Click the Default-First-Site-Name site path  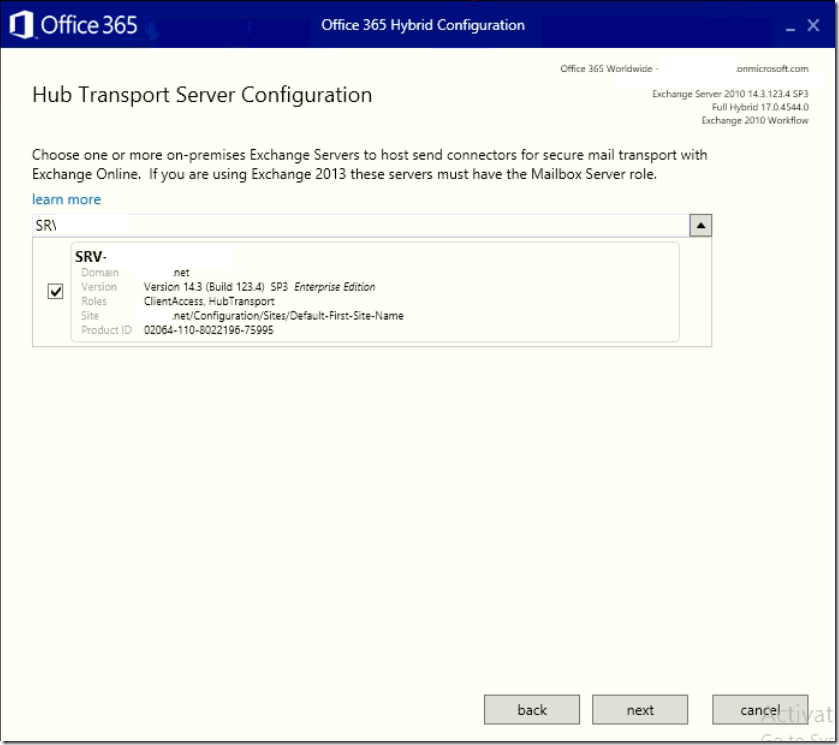[x=288, y=316]
